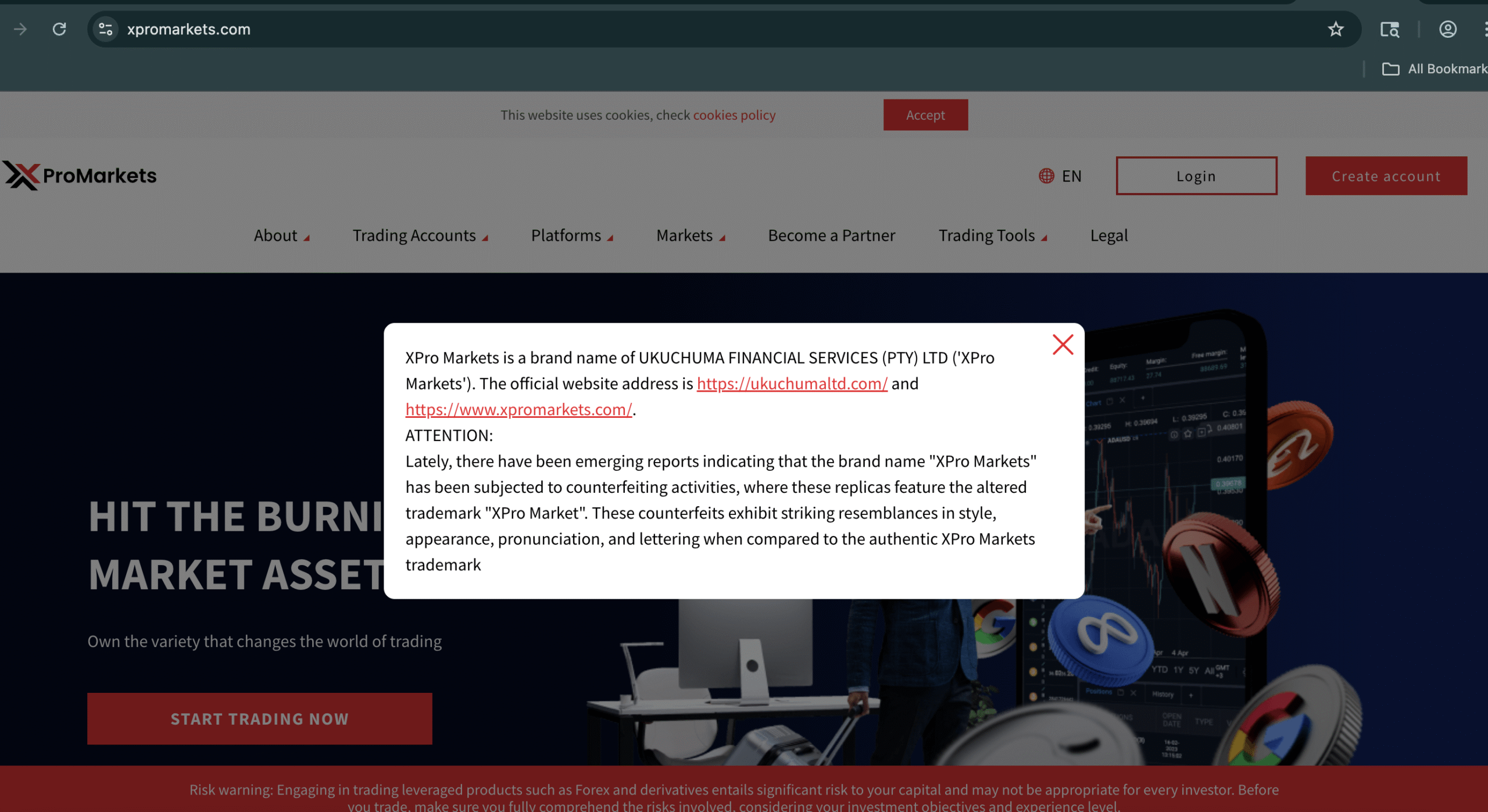This screenshot has width=1488, height=812.
Task: Expand the Trading Accounts menu
Action: 420,235
